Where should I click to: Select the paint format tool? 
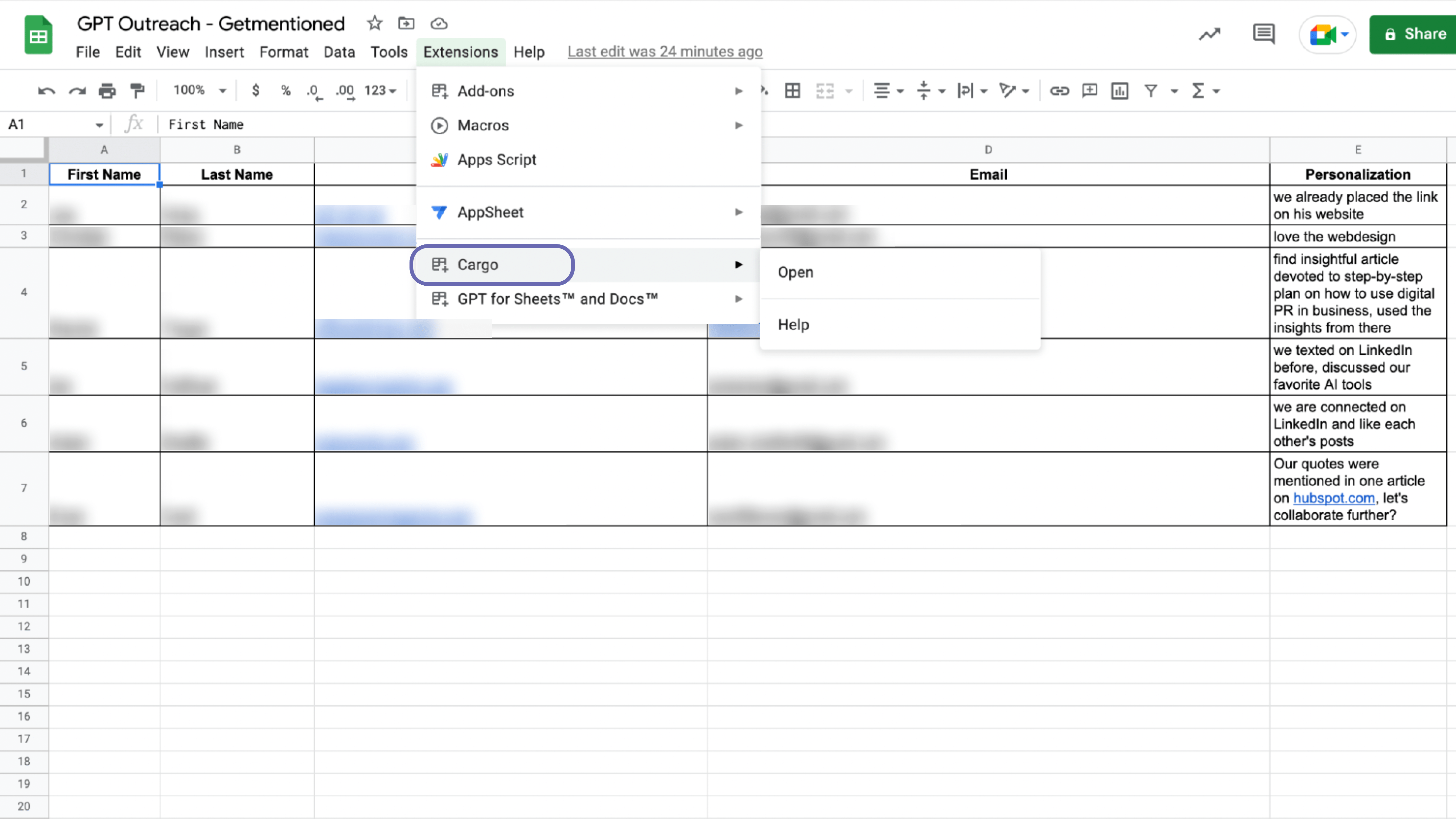[137, 91]
